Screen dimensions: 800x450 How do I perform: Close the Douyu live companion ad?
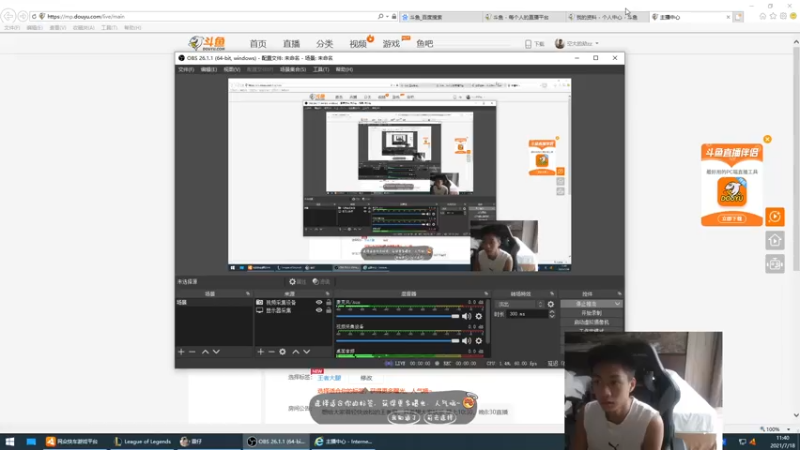coord(767,139)
